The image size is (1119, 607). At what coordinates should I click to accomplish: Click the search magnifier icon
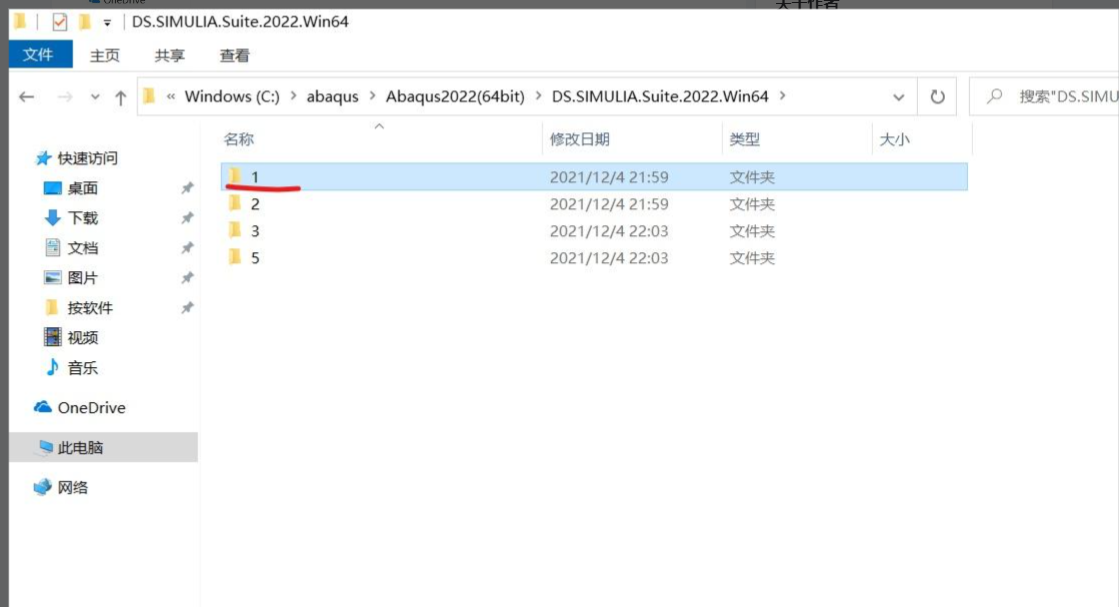(995, 96)
